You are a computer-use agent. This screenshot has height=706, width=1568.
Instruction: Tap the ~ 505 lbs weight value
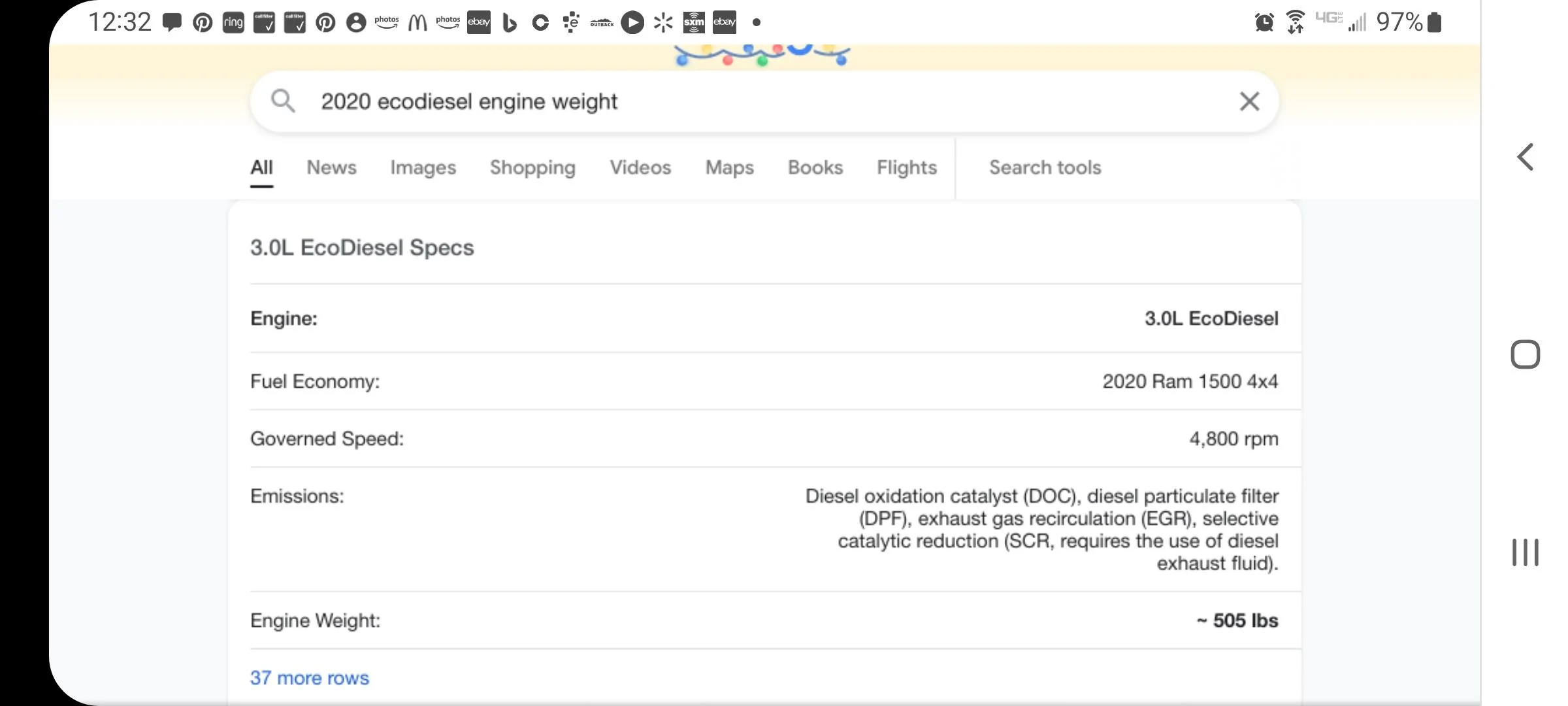[x=1237, y=620]
